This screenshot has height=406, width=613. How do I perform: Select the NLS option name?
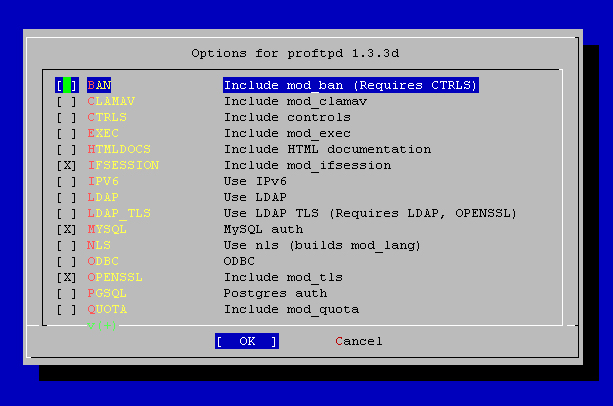coord(99,245)
